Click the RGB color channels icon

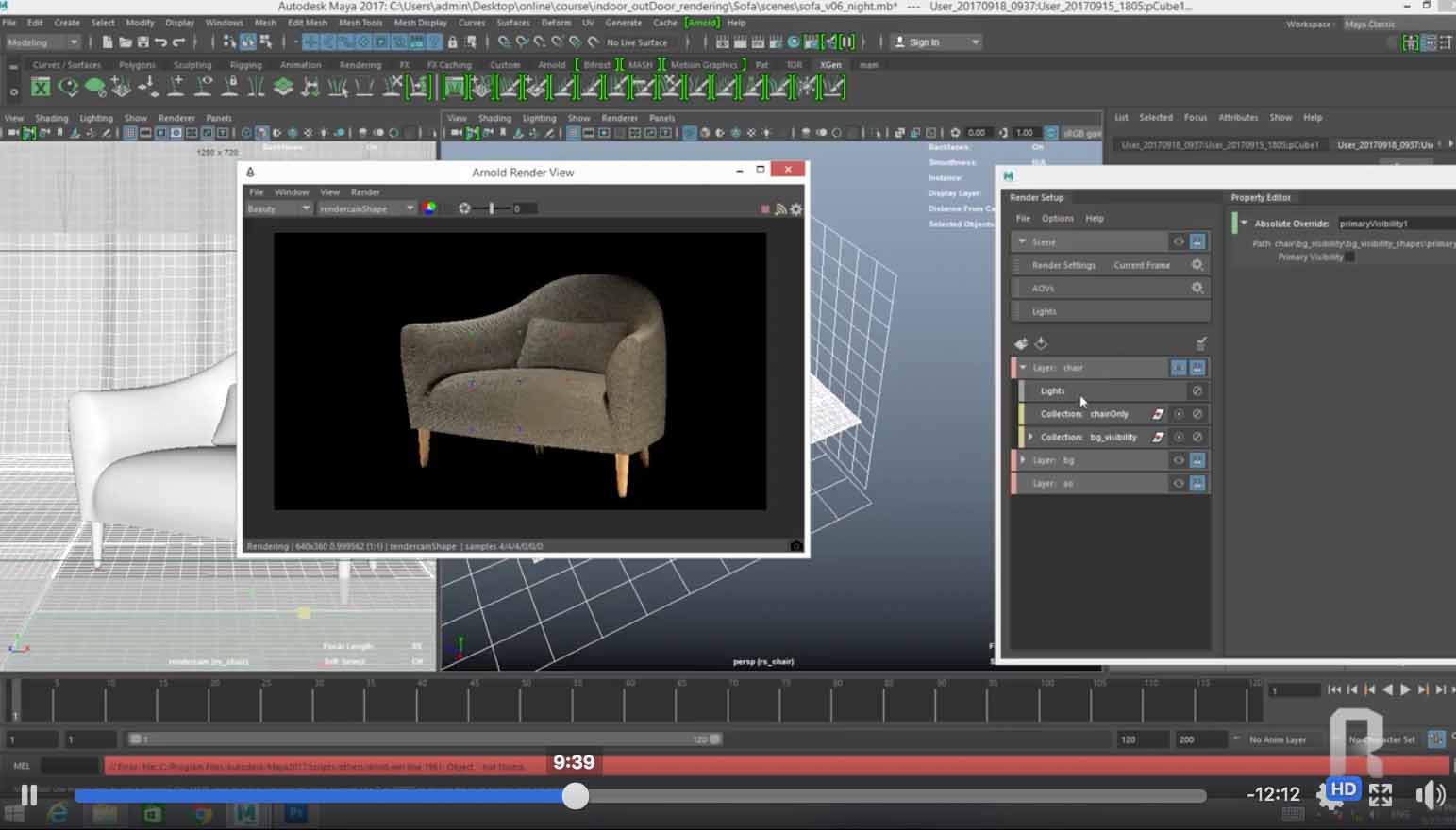(429, 208)
